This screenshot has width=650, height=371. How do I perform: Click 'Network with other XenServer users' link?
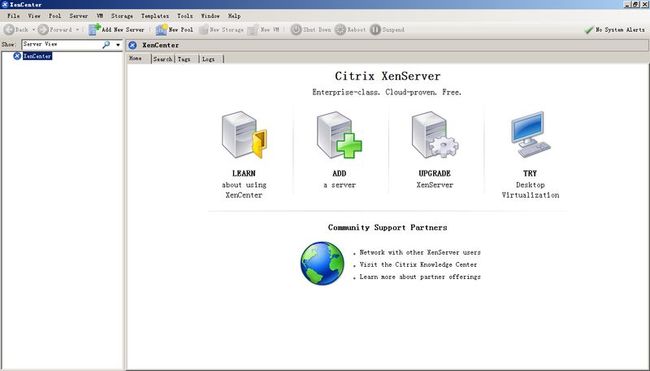click(420, 252)
